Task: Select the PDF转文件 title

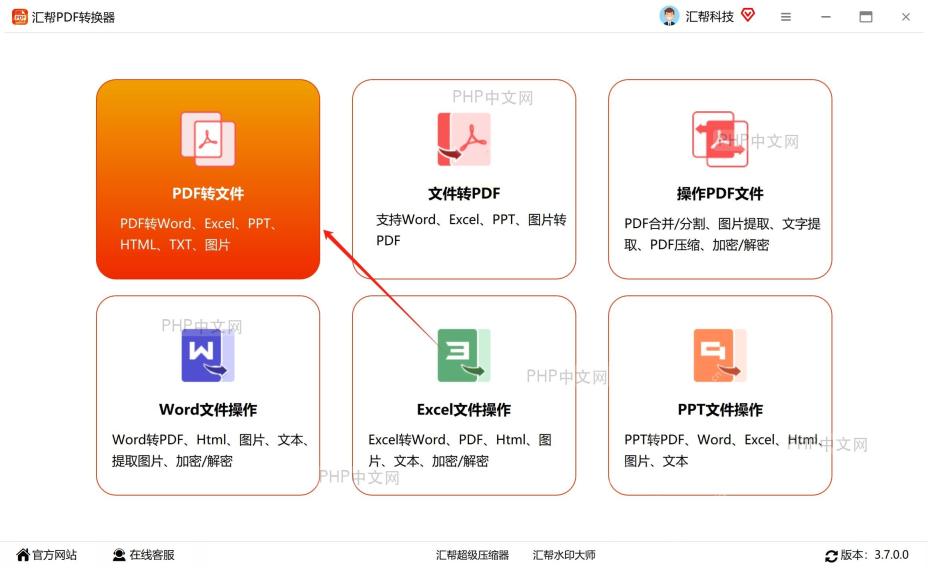Action: [208, 193]
